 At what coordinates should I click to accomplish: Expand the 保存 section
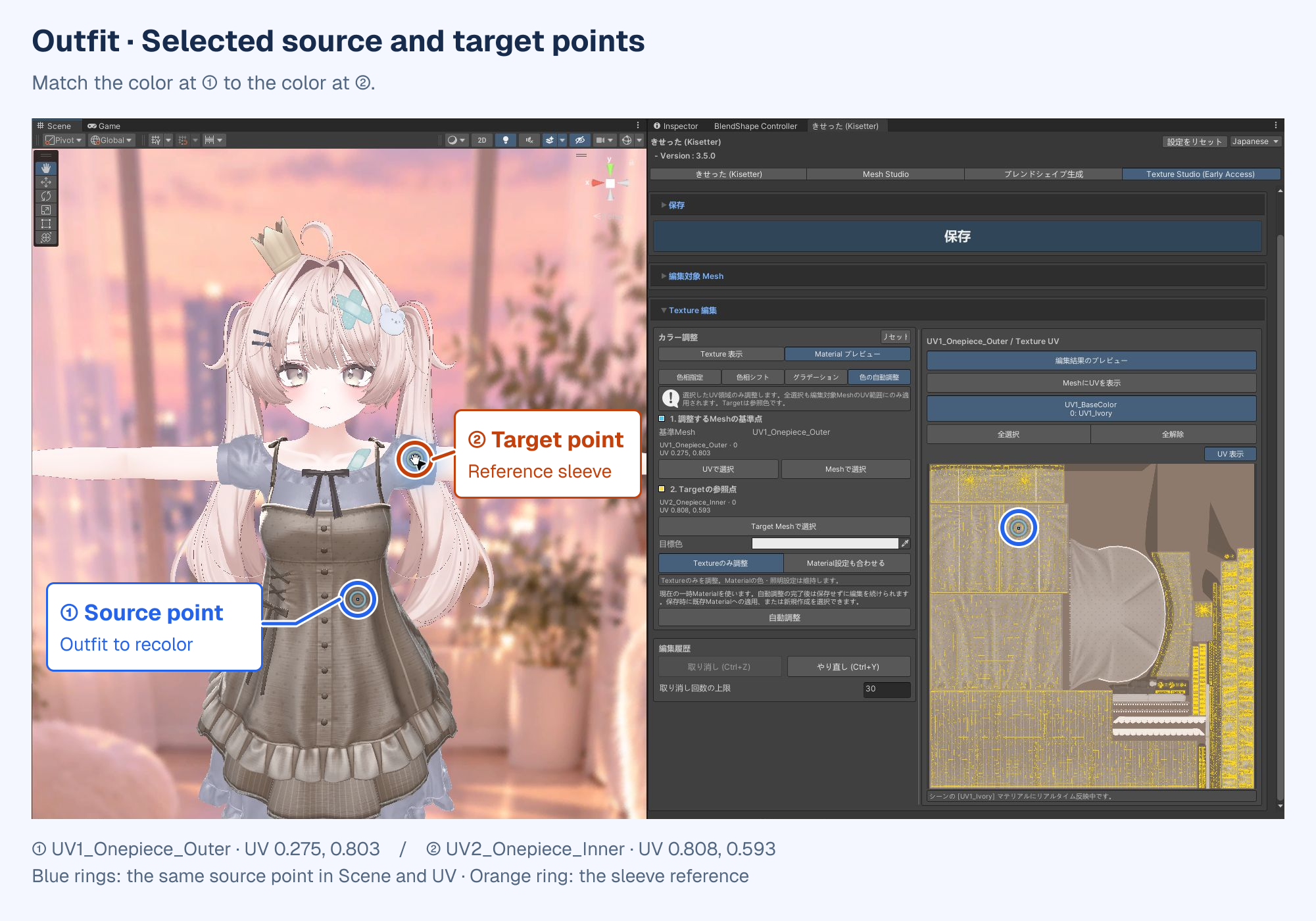tap(957, 205)
